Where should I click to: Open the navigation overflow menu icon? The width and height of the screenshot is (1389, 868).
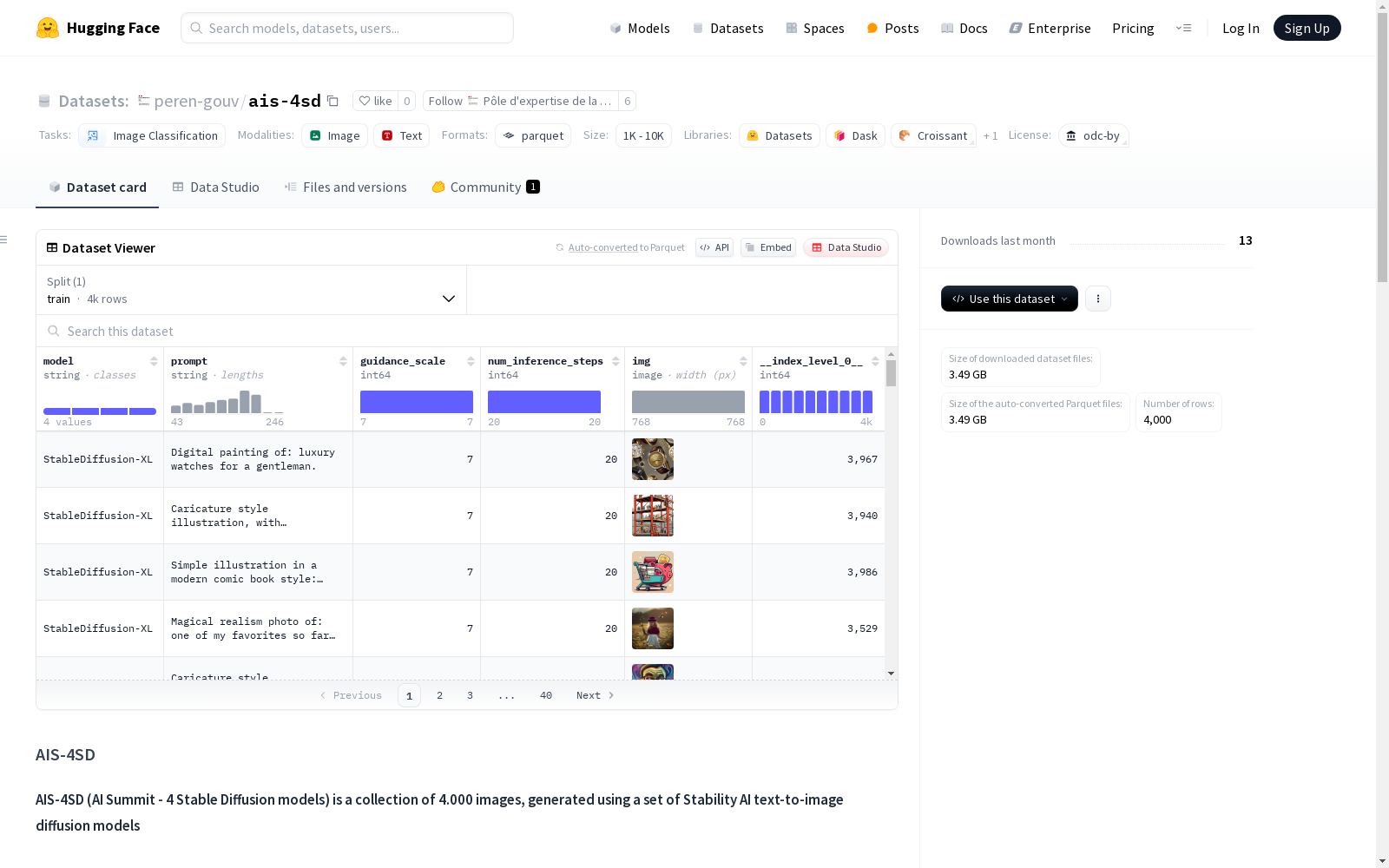[1183, 28]
